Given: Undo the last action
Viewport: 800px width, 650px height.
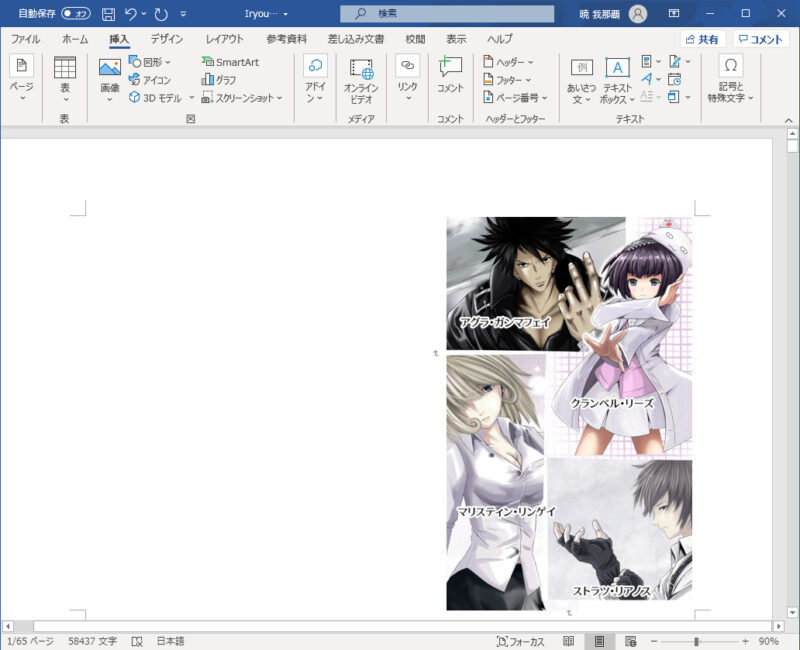Looking at the screenshot, I should pyautogui.click(x=131, y=14).
